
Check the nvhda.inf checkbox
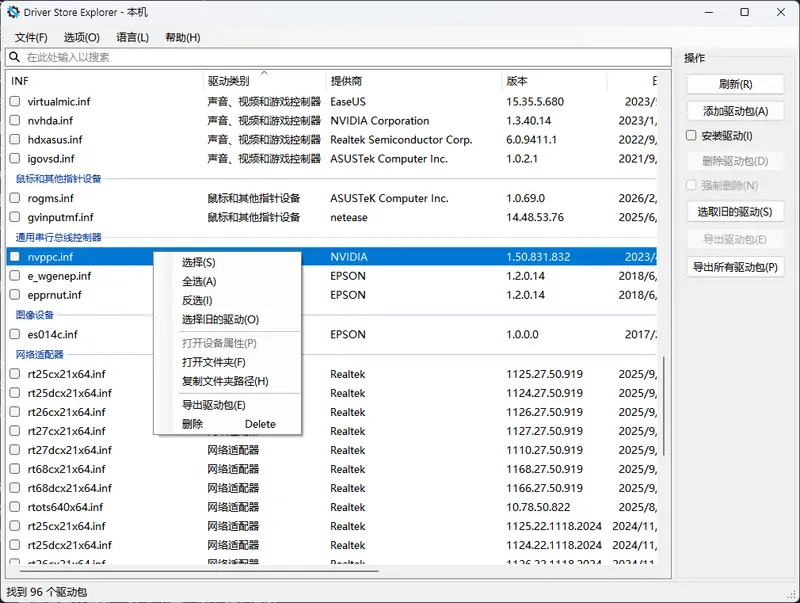pos(15,120)
